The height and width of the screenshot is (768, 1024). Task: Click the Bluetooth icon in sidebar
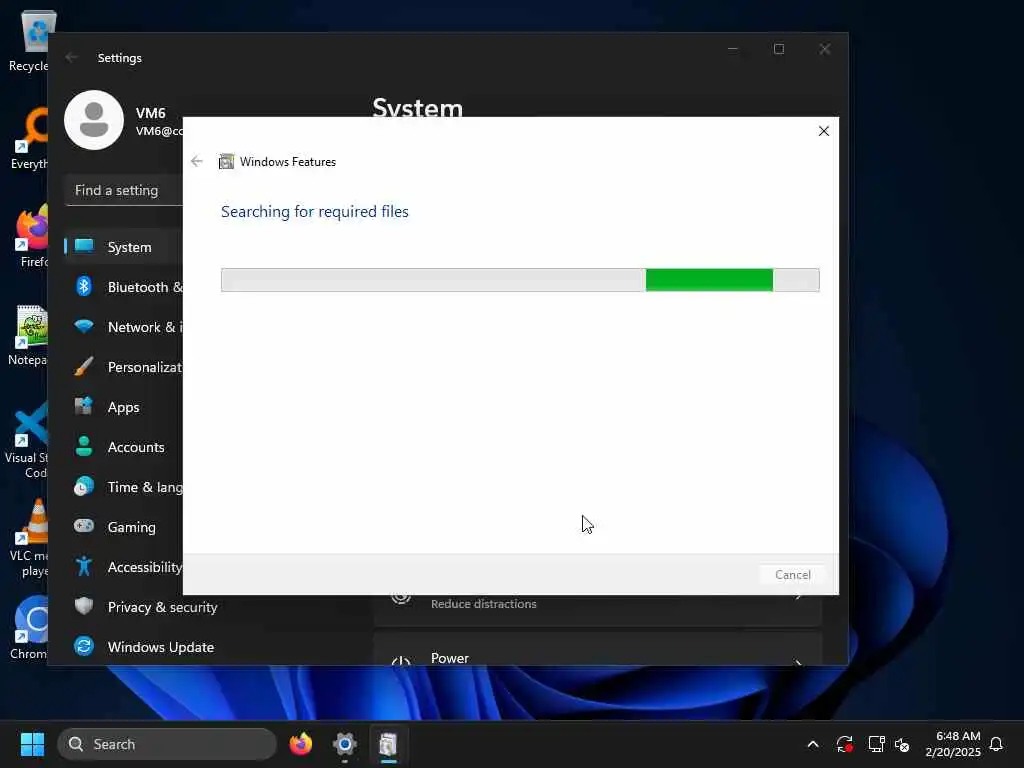(x=84, y=286)
